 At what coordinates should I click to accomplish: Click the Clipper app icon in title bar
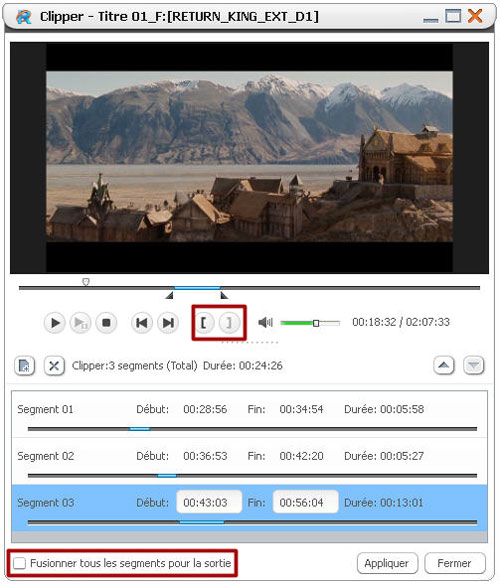pos(24,17)
